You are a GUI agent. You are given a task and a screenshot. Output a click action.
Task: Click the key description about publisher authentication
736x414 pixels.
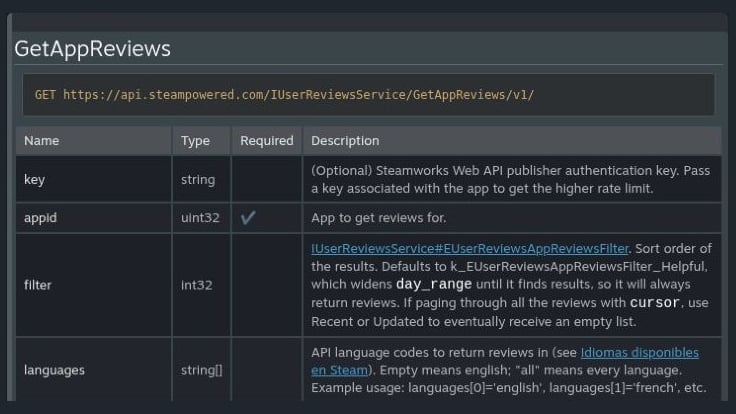click(510, 179)
